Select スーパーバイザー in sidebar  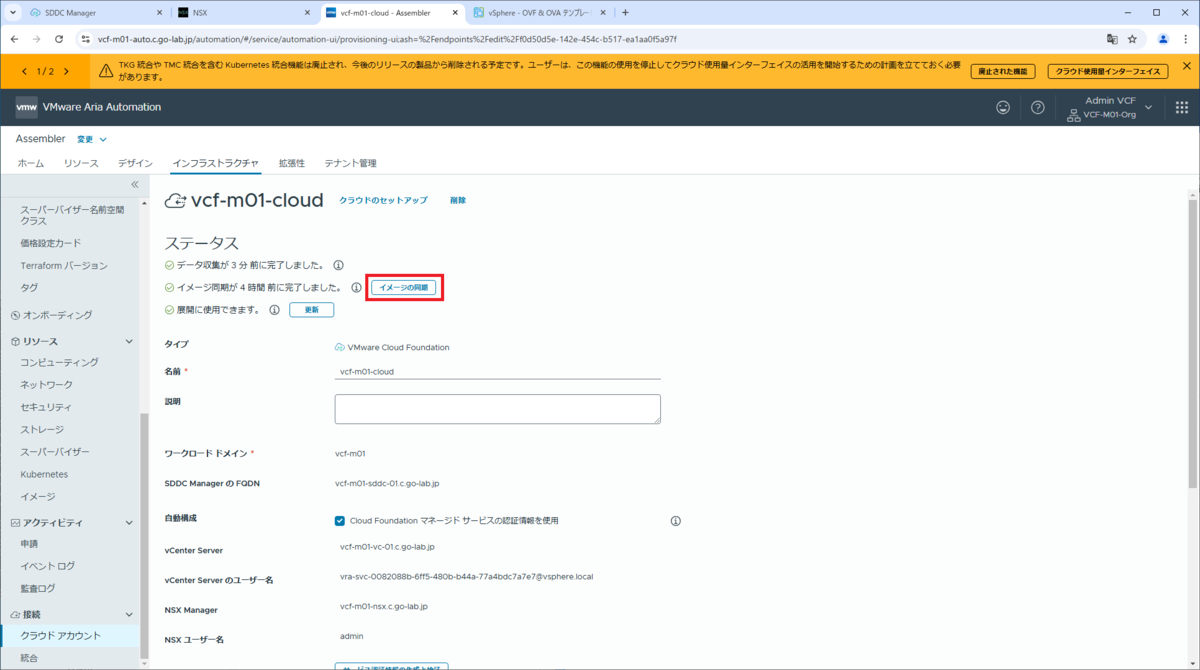coord(55,452)
